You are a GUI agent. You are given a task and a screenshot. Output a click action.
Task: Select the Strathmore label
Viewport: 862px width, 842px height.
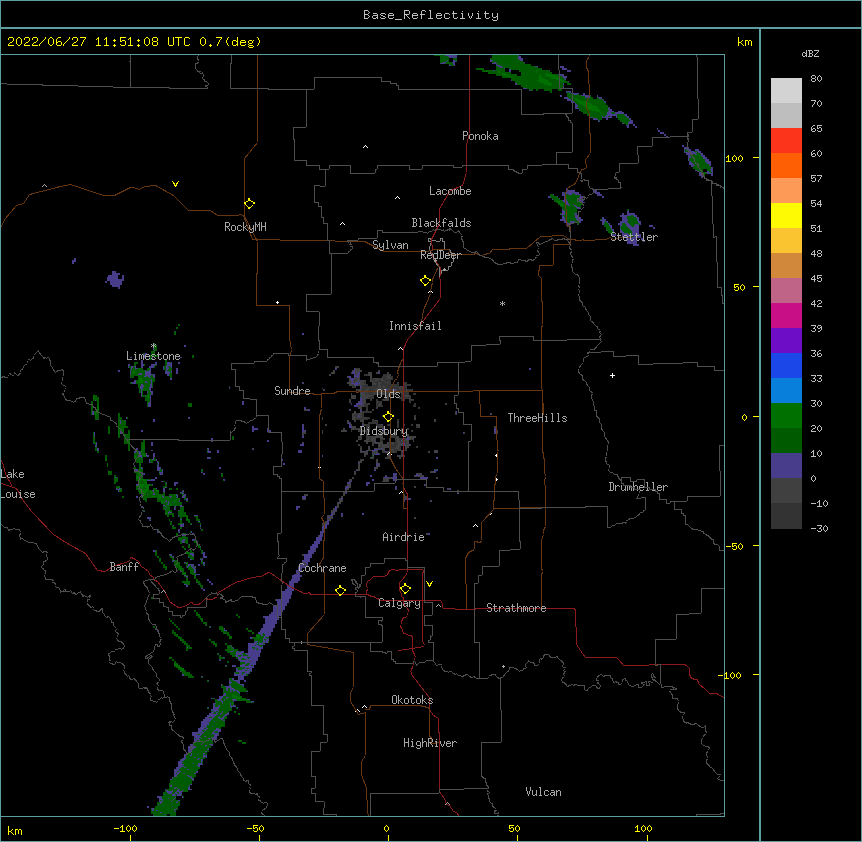[x=516, y=608]
